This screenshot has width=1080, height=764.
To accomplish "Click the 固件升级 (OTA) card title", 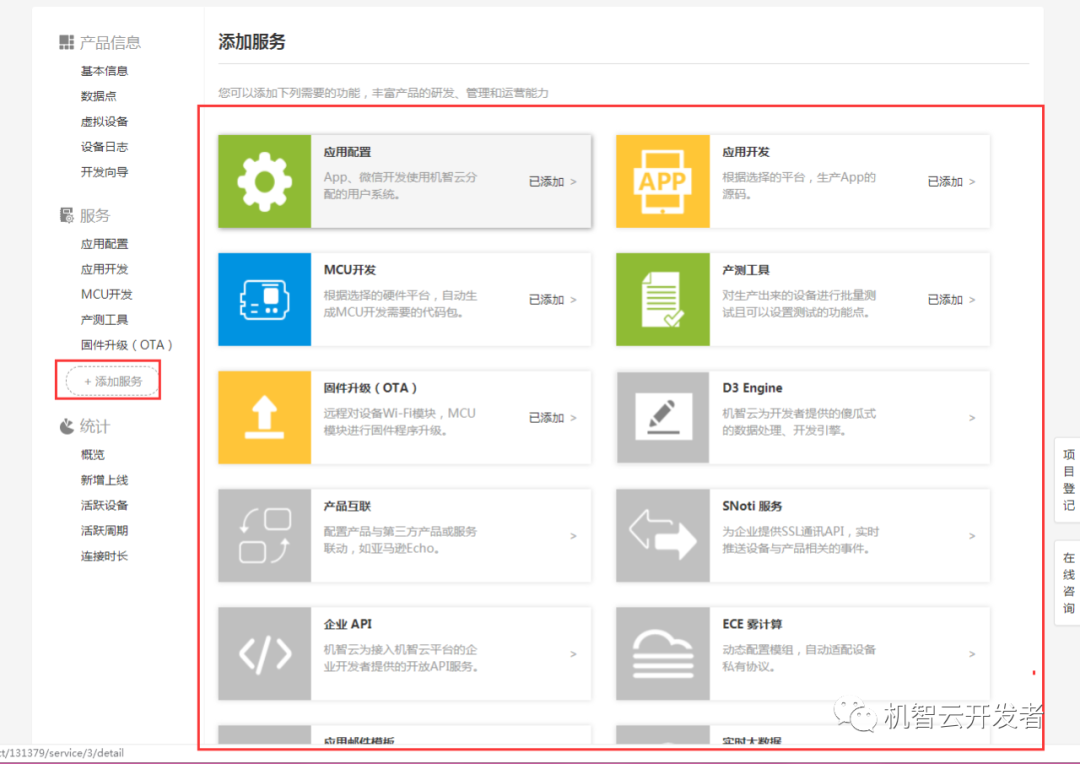I will 371,388.
